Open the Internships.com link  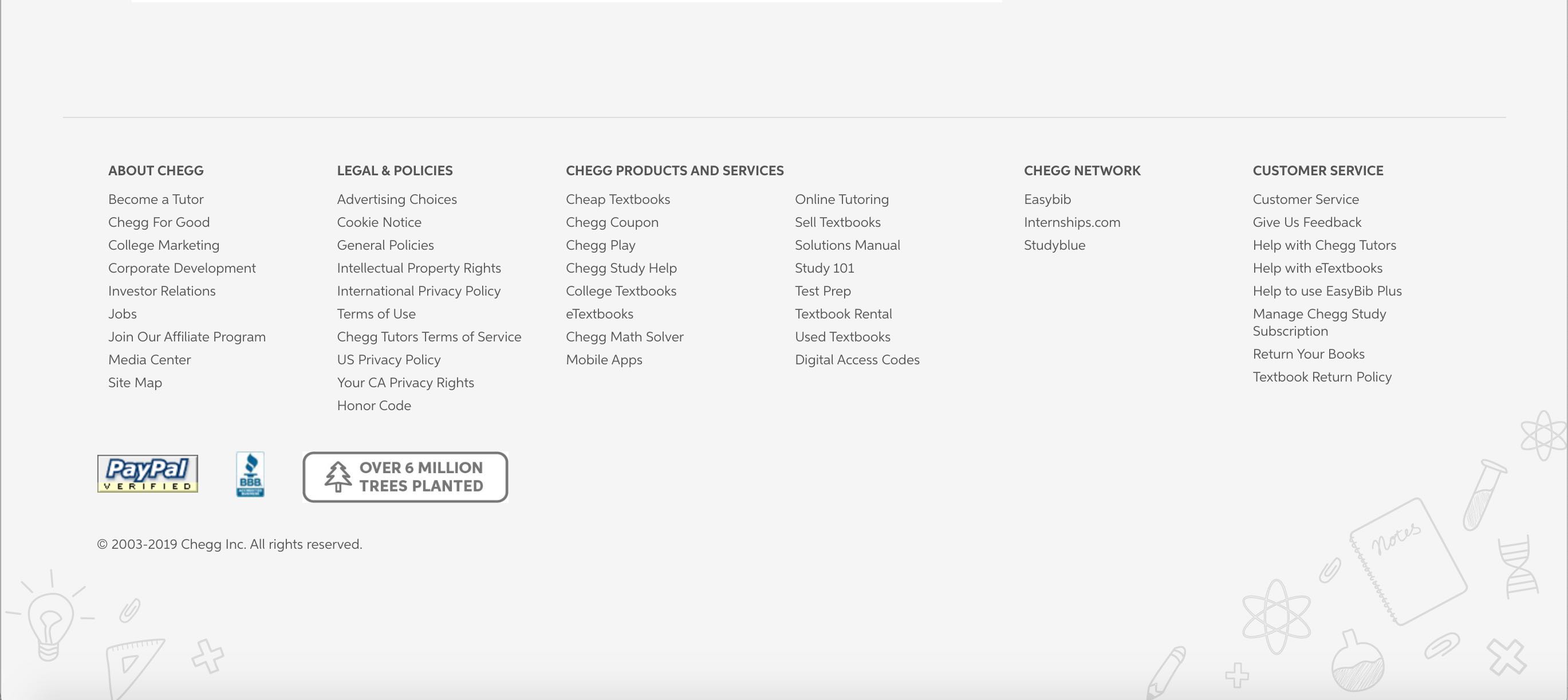pos(1071,222)
